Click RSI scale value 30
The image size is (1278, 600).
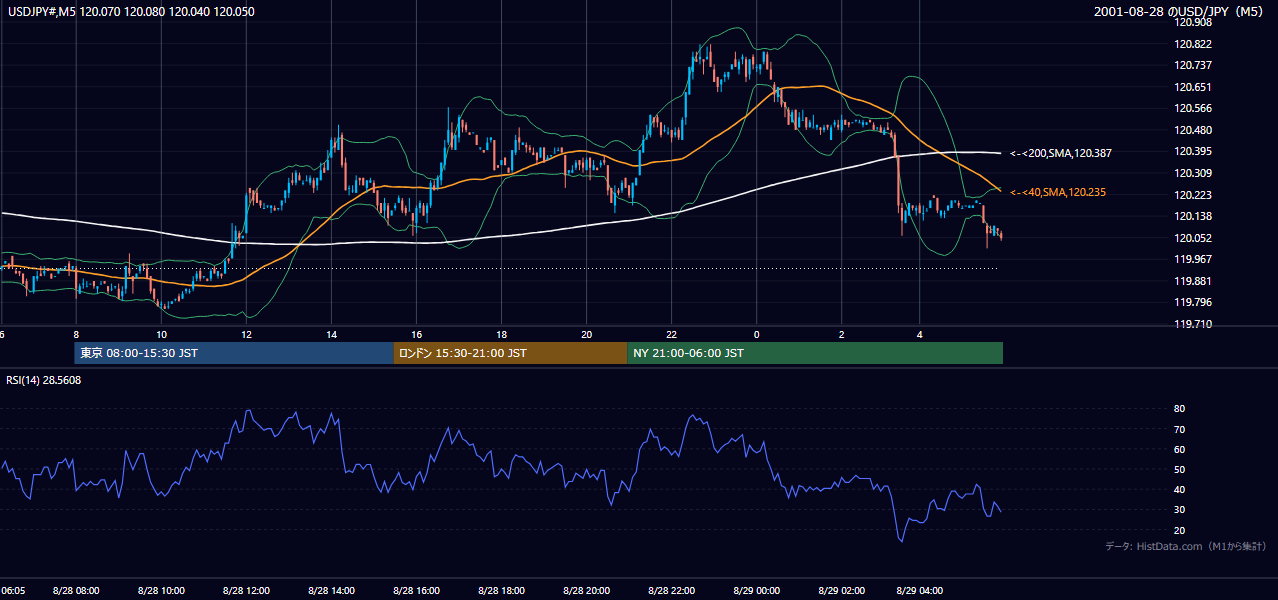[1180, 510]
